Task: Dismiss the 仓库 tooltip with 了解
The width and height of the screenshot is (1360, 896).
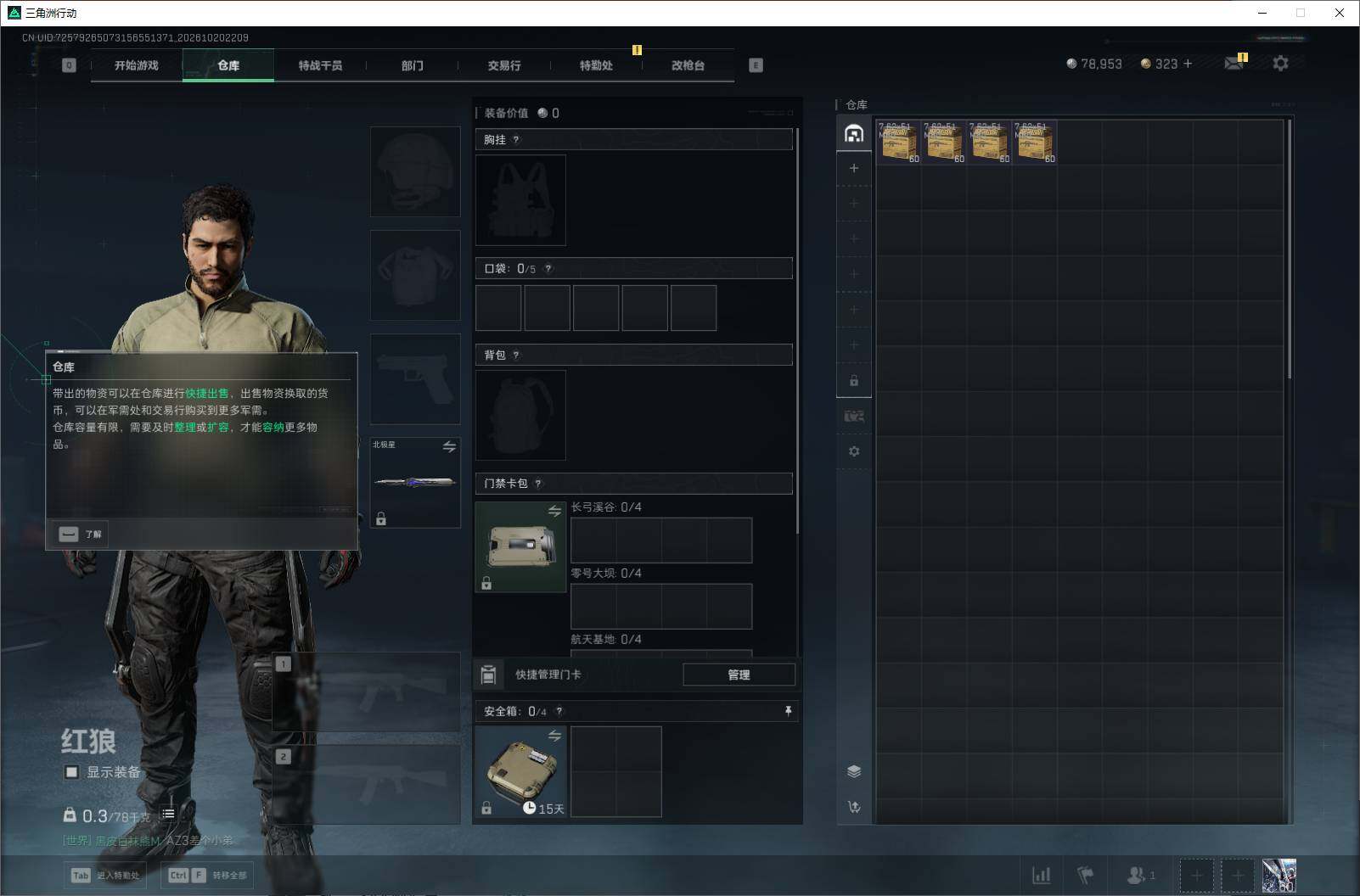Action: tap(81, 534)
